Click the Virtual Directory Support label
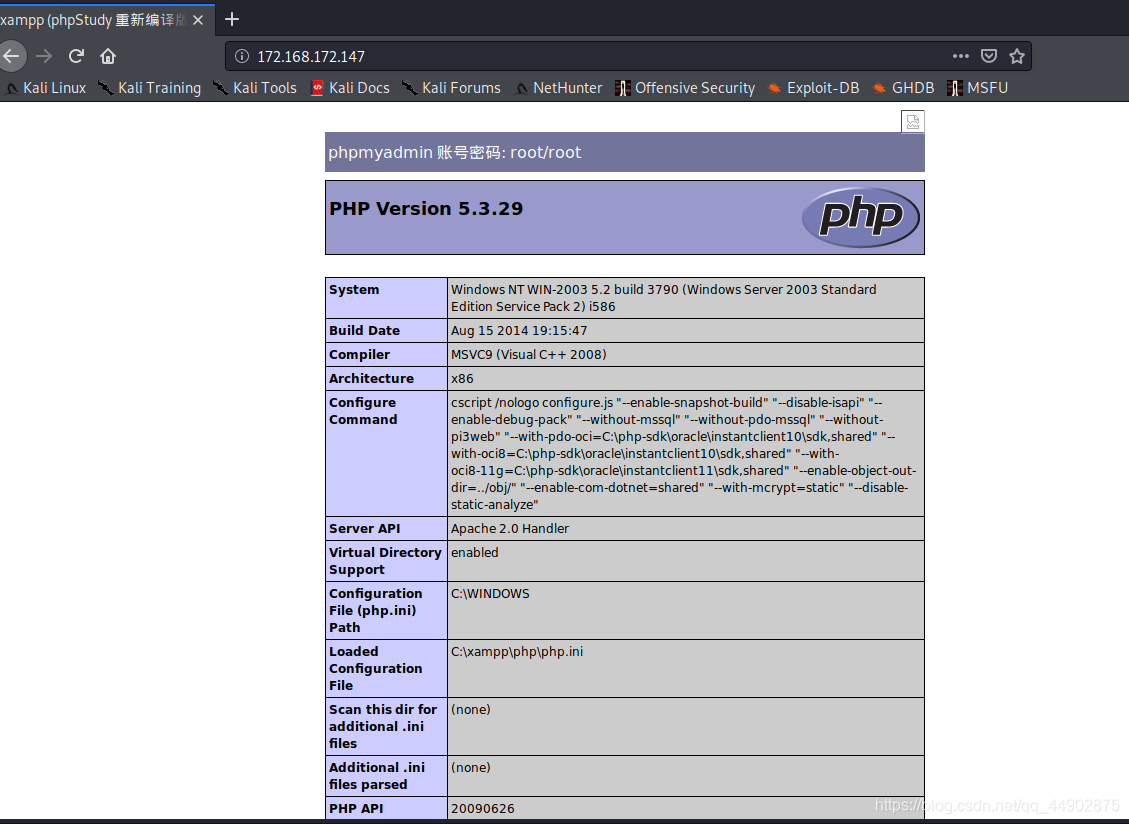Image resolution: width=1129 pixels, height=824 pixels. (385, 561)
